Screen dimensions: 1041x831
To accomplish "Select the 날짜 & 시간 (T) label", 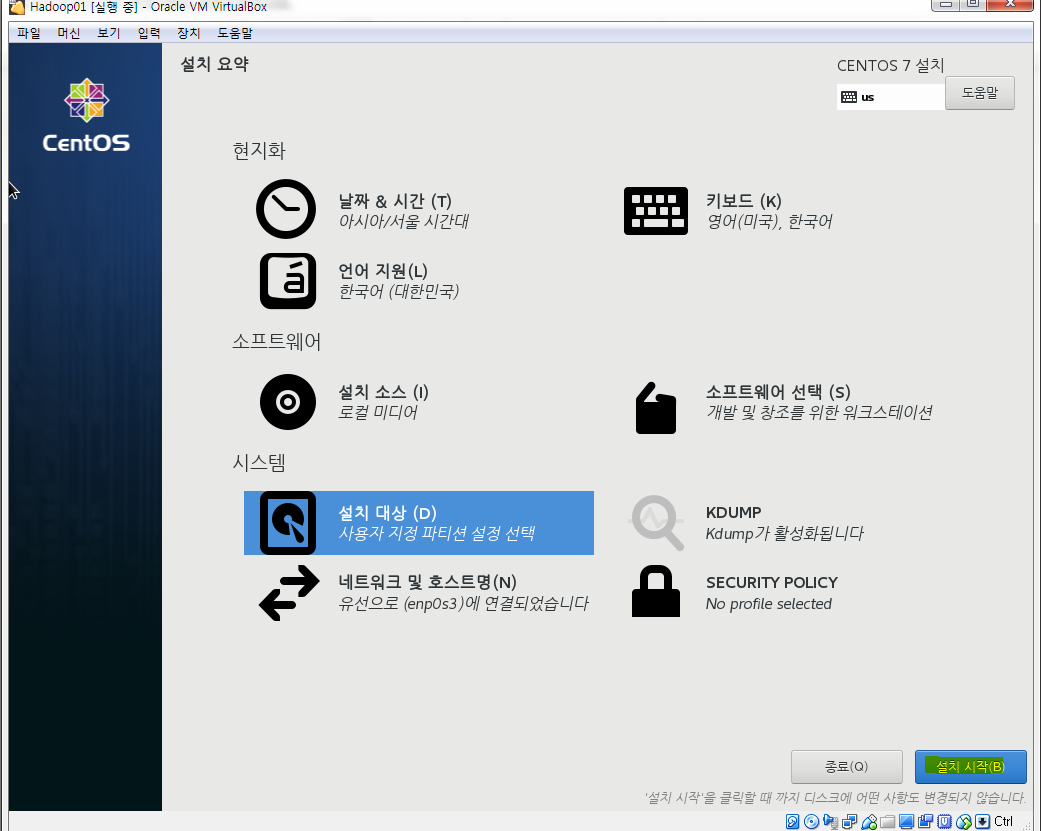I will 395,201.
